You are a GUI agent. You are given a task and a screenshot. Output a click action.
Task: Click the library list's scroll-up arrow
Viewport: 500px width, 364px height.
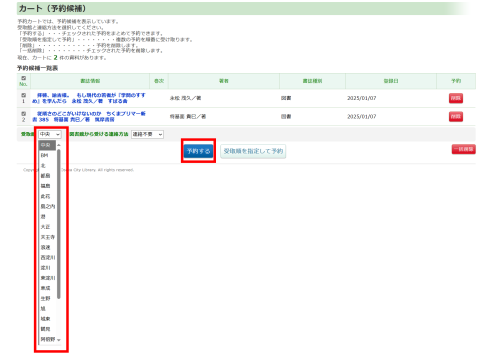tap(59, 145)
